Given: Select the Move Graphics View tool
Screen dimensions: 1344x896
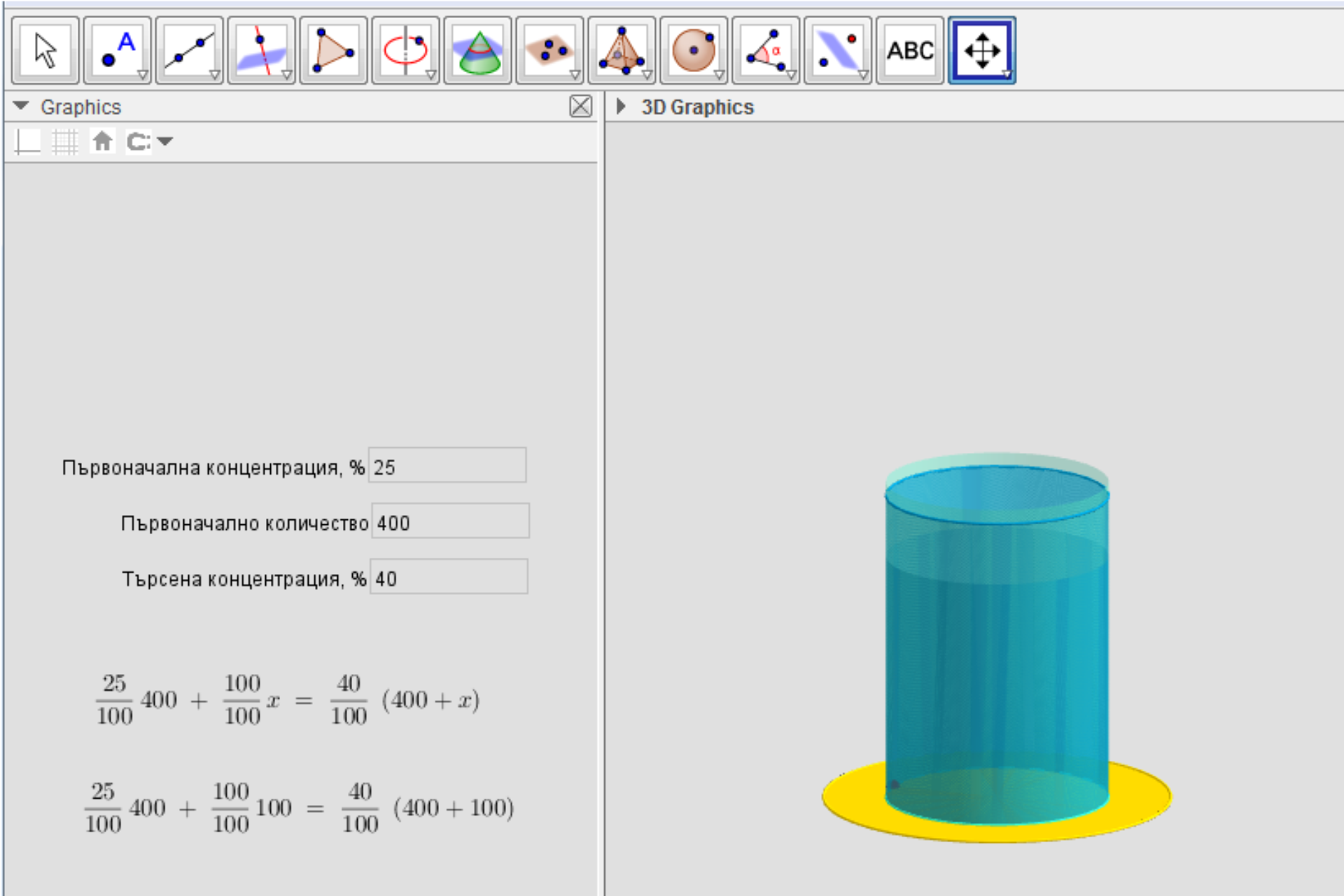Looking at the screenshot, I should [983, 50].
